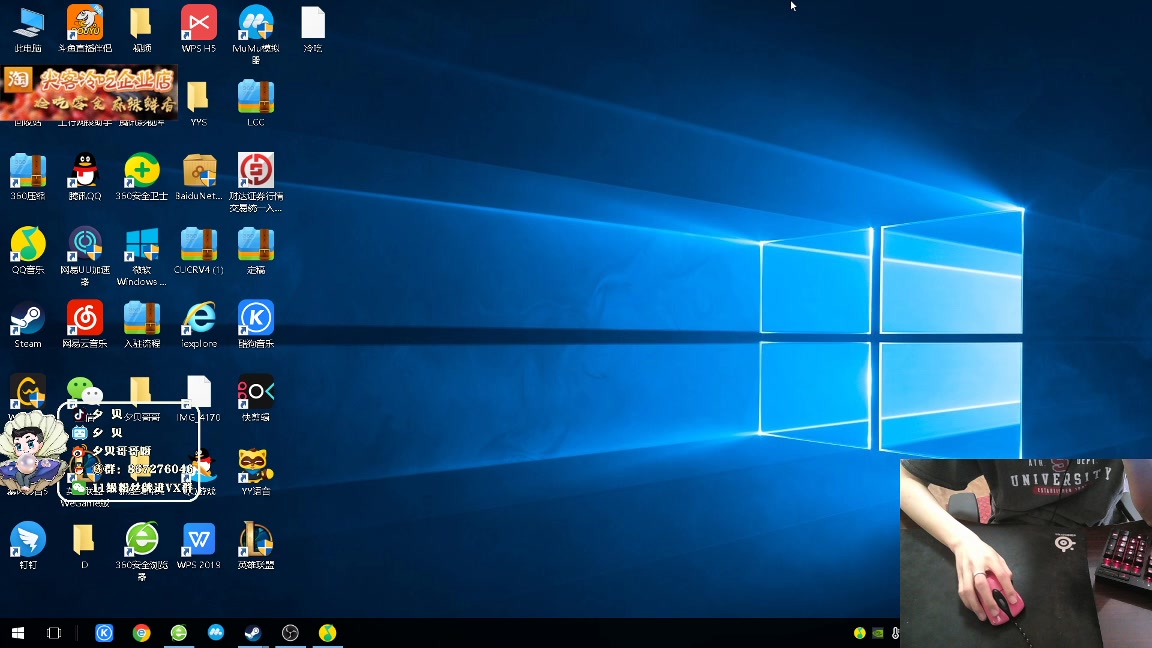1152x648 pixels.
Task: Open the BaiduNet... desktop shortcut
Action: (x=198, y=176)
